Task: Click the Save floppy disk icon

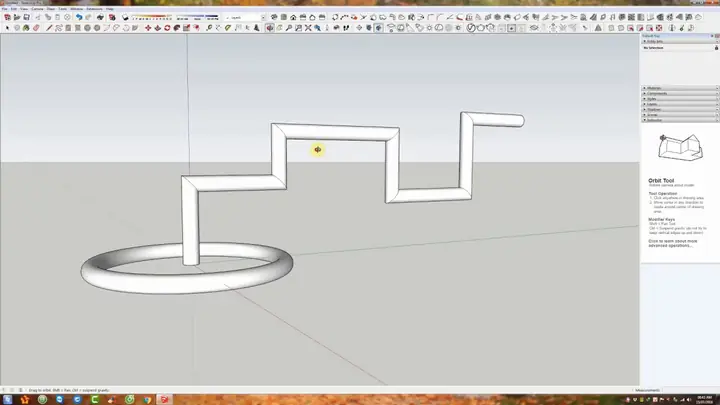Action: [27, 17]
